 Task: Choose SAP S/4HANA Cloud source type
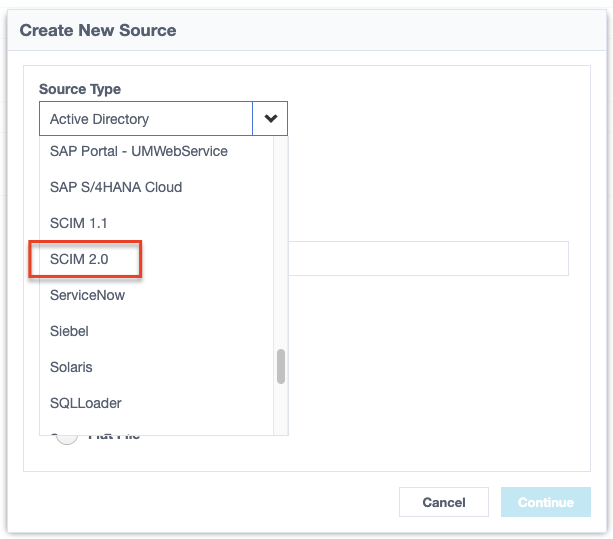116,187
